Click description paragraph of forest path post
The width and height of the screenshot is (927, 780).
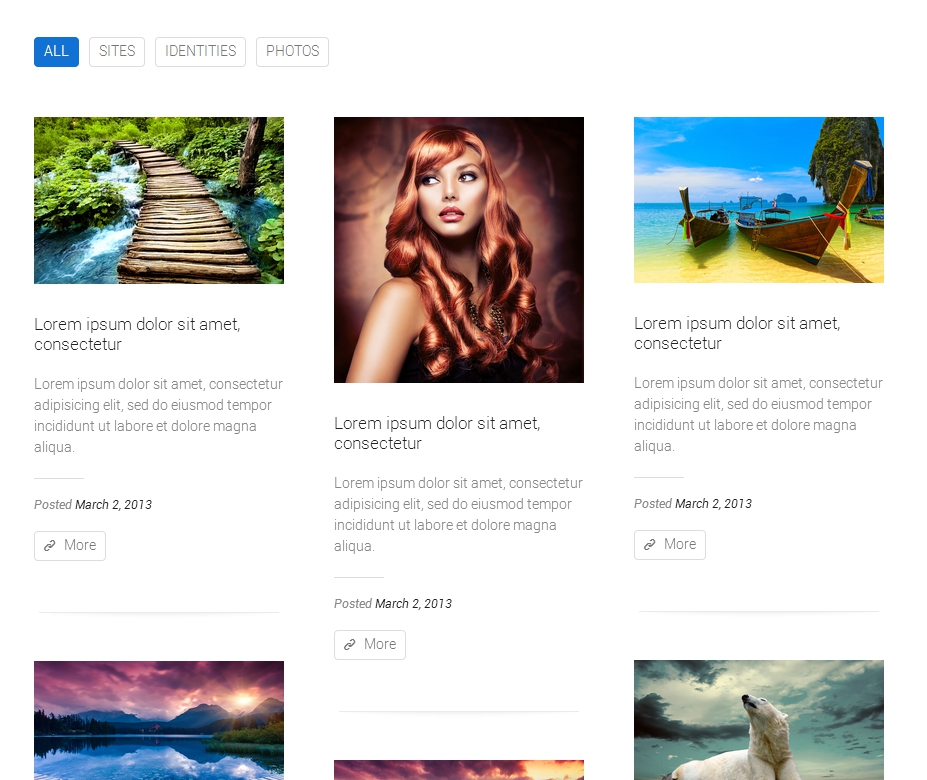[158, 415]
